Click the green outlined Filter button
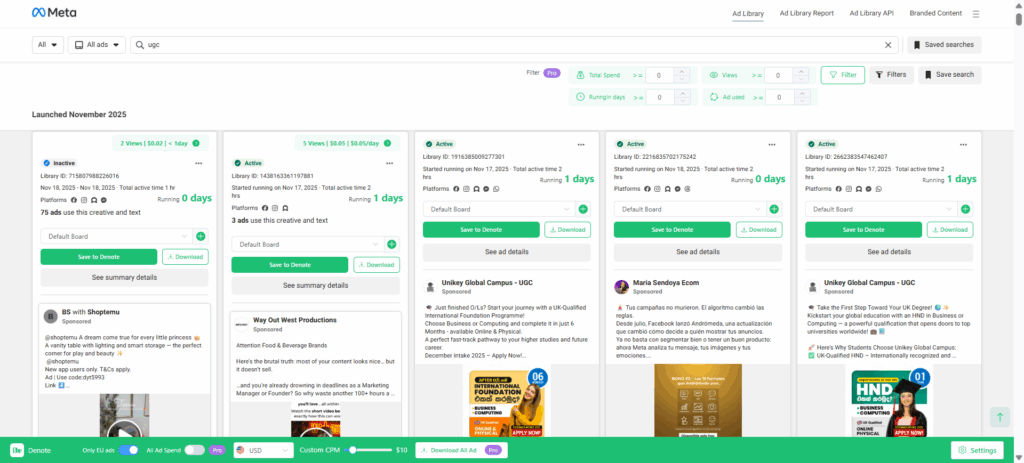The width and height of the screenshot is (1024, 463). tap(842, 75)
